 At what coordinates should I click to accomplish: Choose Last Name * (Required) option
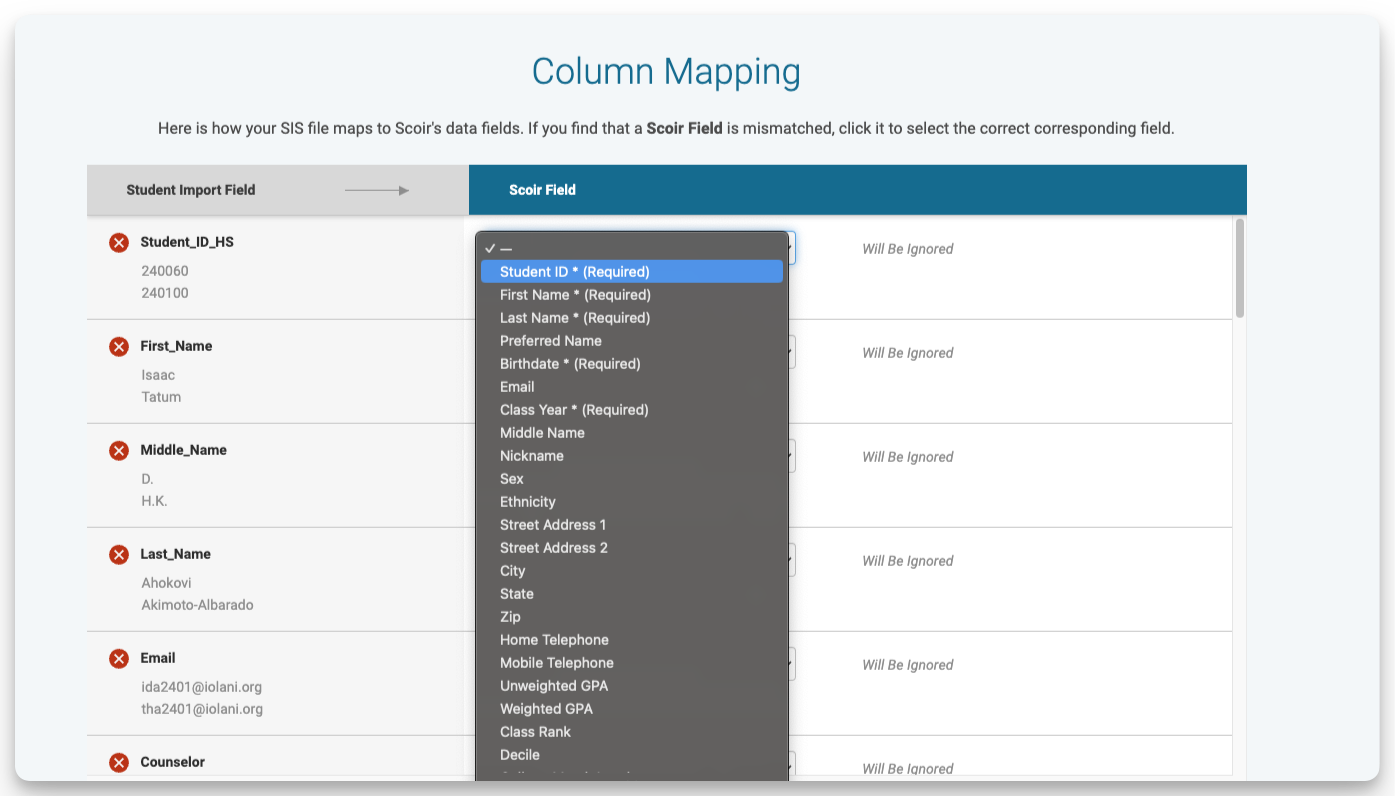(x=632, y=317)
